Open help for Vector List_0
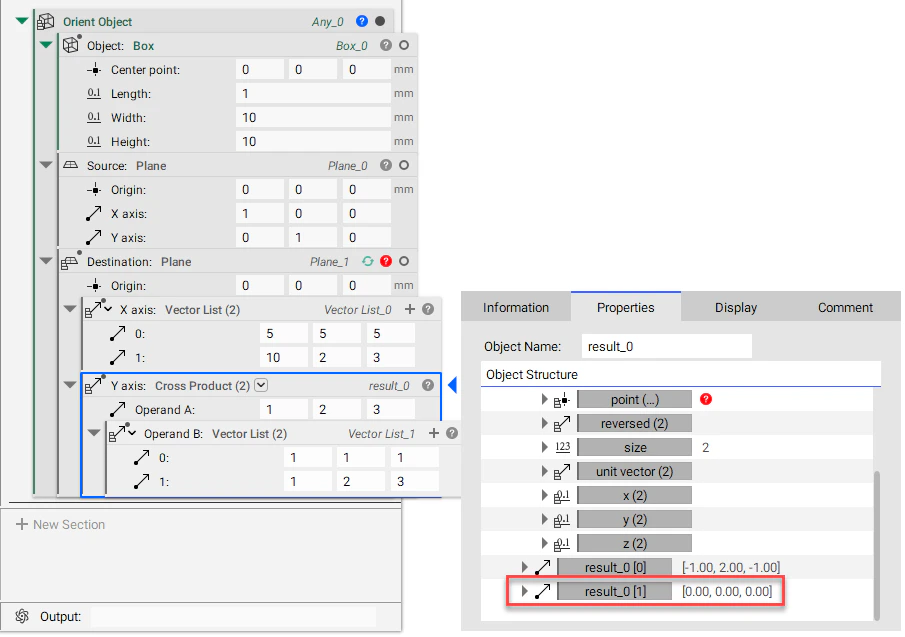 428,309
